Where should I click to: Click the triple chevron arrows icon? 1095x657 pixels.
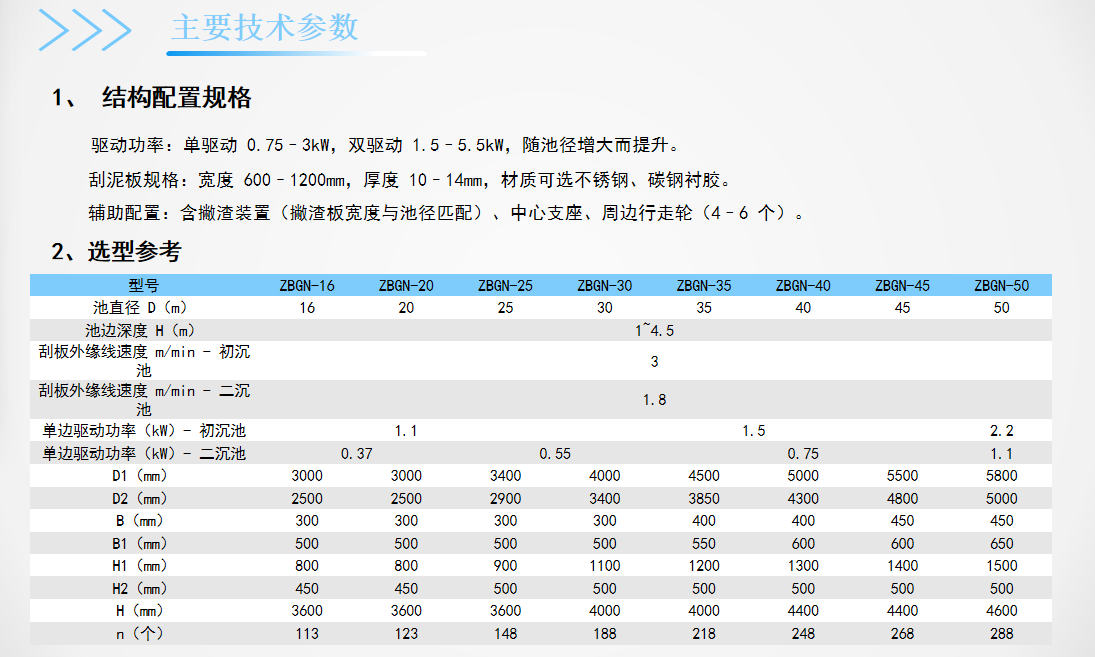(85, 29)
